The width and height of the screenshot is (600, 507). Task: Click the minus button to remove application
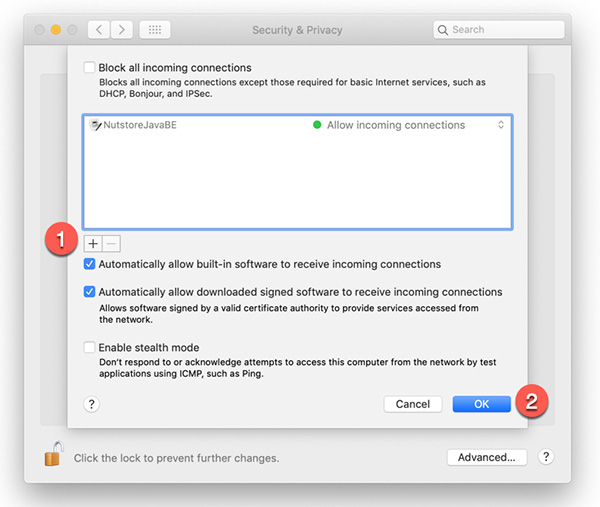[111, 243]
